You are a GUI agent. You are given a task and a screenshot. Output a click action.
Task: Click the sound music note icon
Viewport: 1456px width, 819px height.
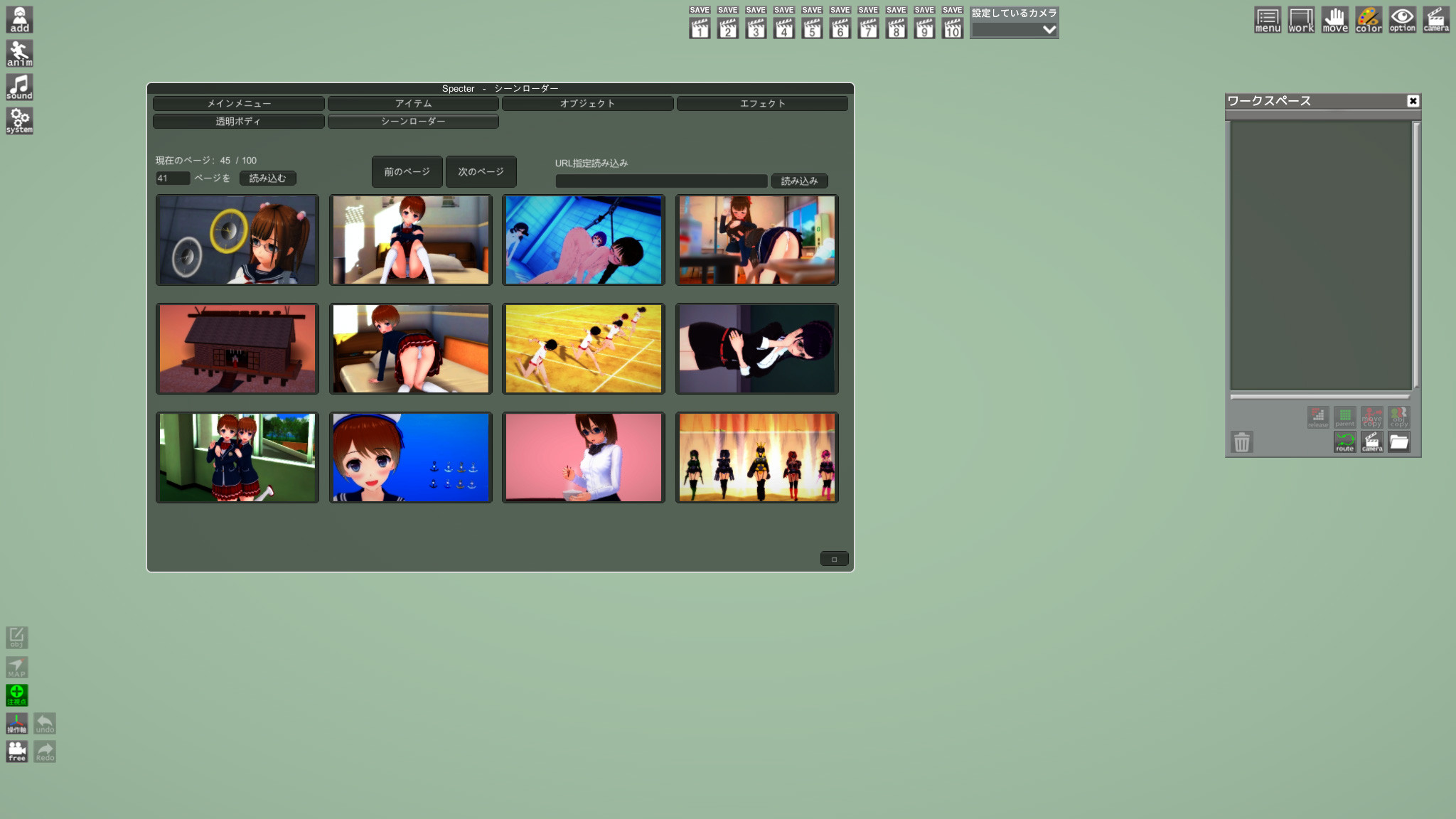click(x=19, y=87)
